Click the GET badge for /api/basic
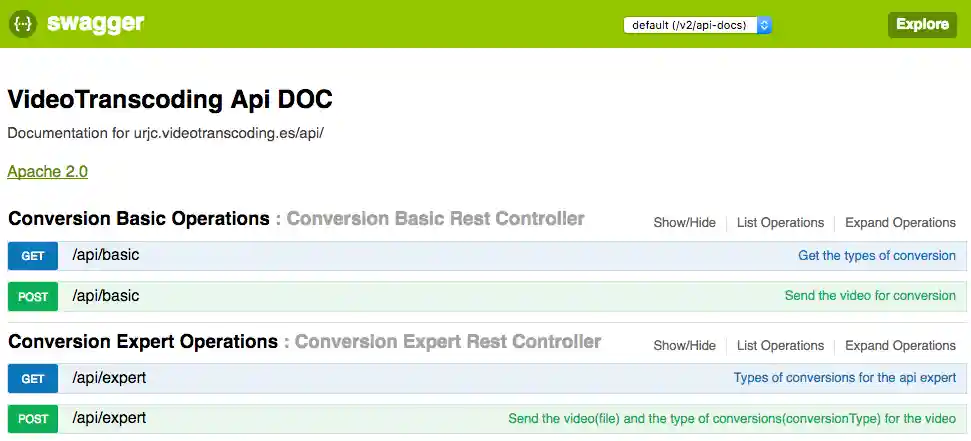The image size is (971, 441). point(33,256)
